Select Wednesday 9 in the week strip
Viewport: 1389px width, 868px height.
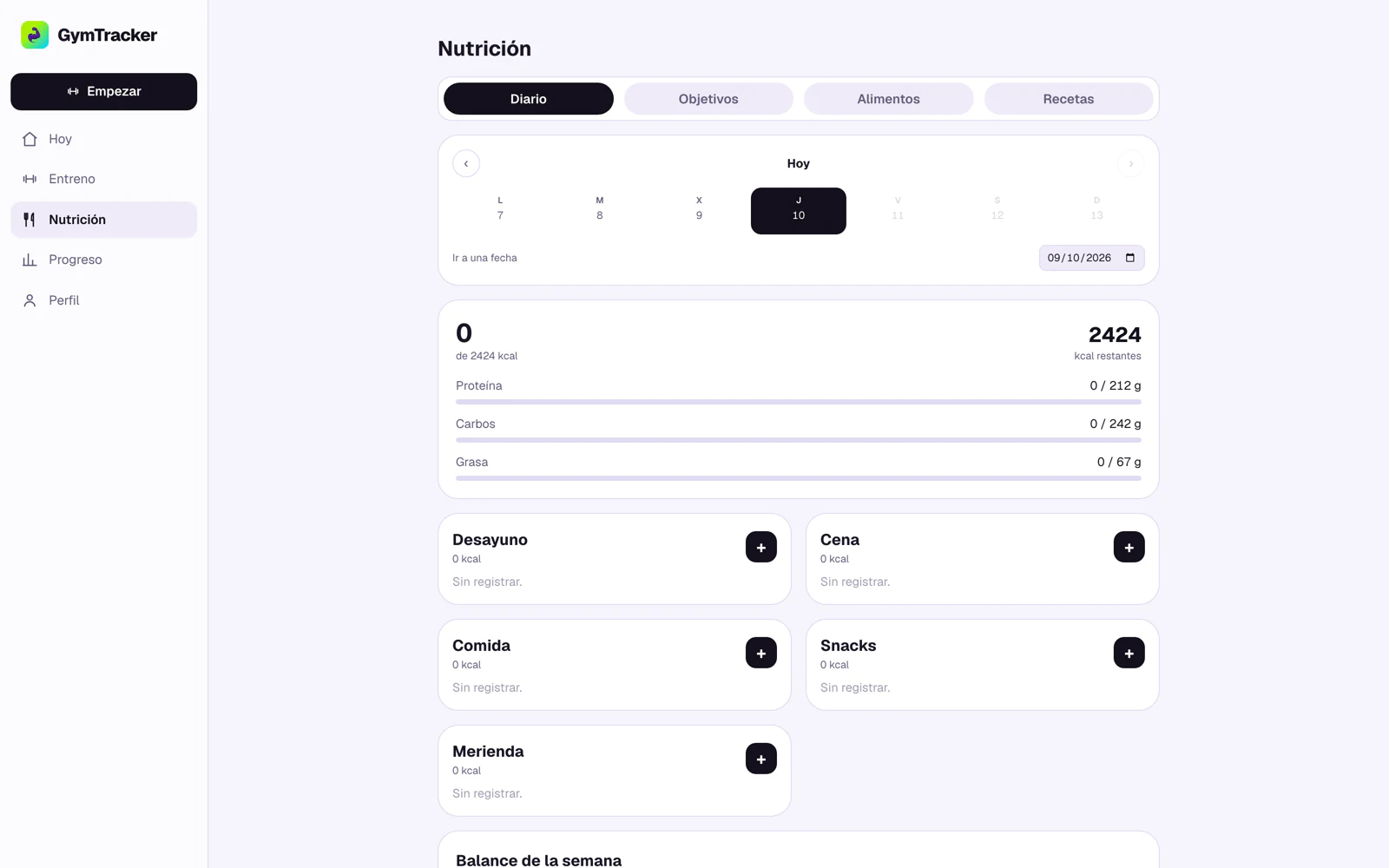[699, 211]
